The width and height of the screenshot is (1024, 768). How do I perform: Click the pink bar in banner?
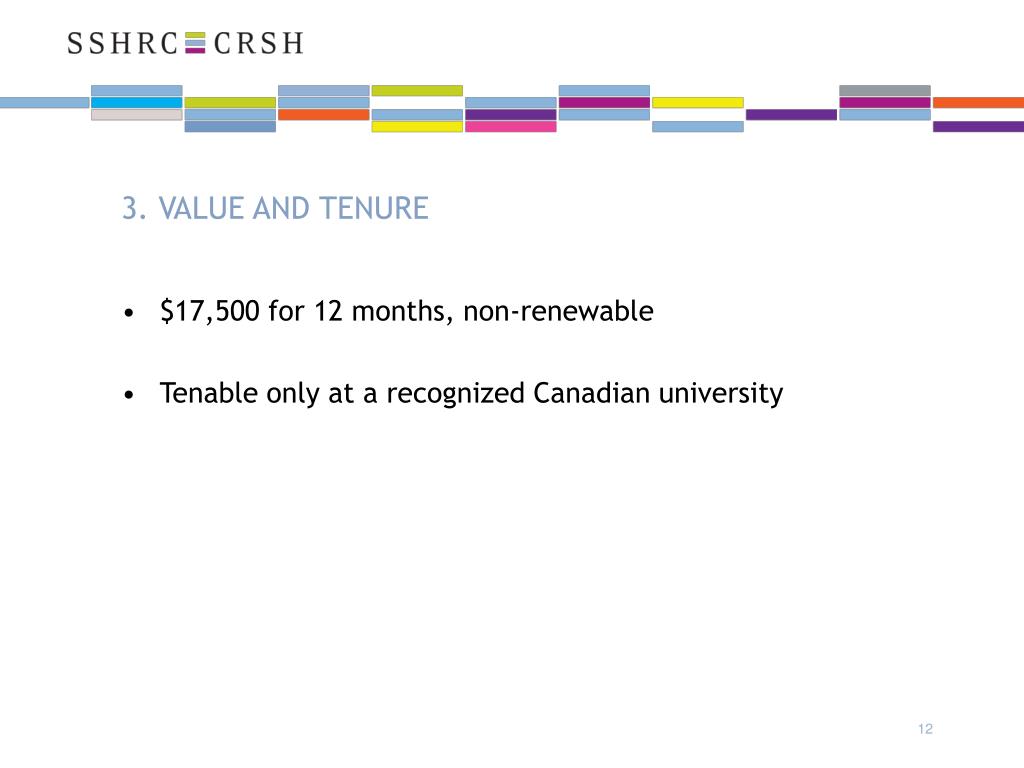[x=511, y=127]
